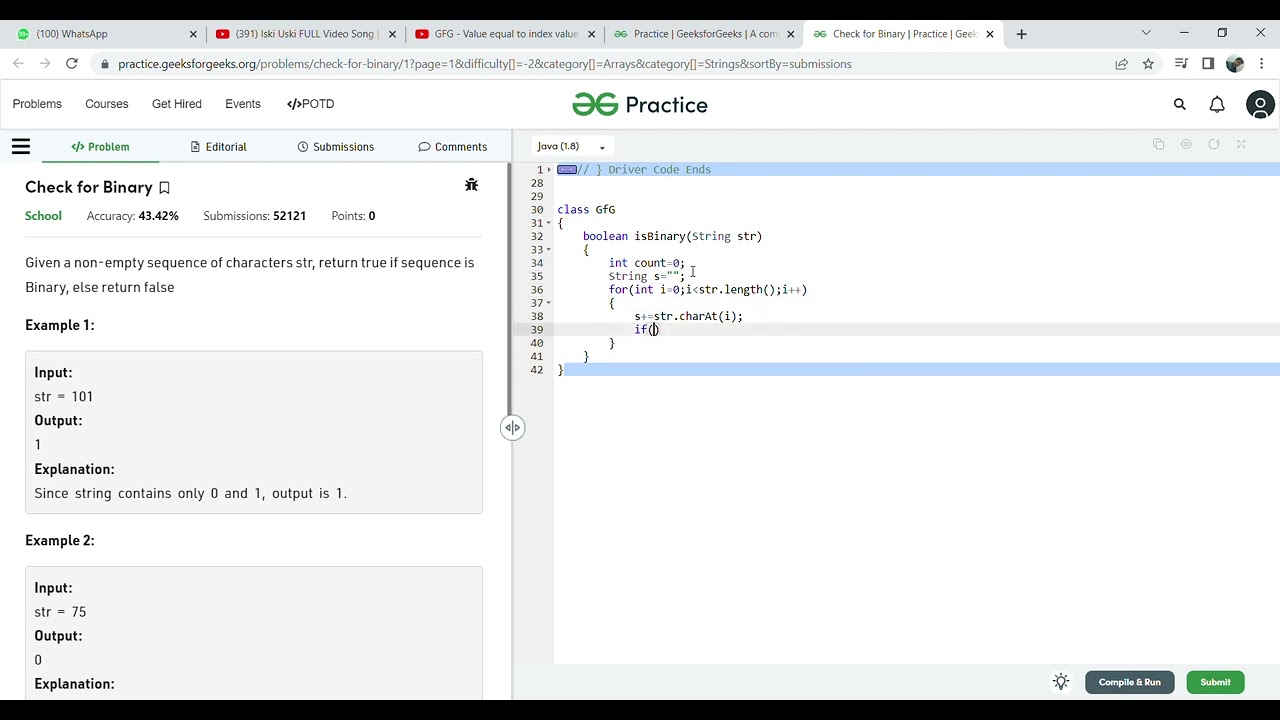Open the notifications bell
This screenshot has width=1280, height=720.
coord(1217,104)
